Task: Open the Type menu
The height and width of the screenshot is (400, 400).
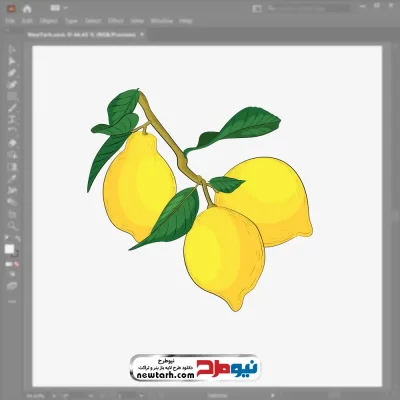Action: pyautogui.click(x=71, y=21)
